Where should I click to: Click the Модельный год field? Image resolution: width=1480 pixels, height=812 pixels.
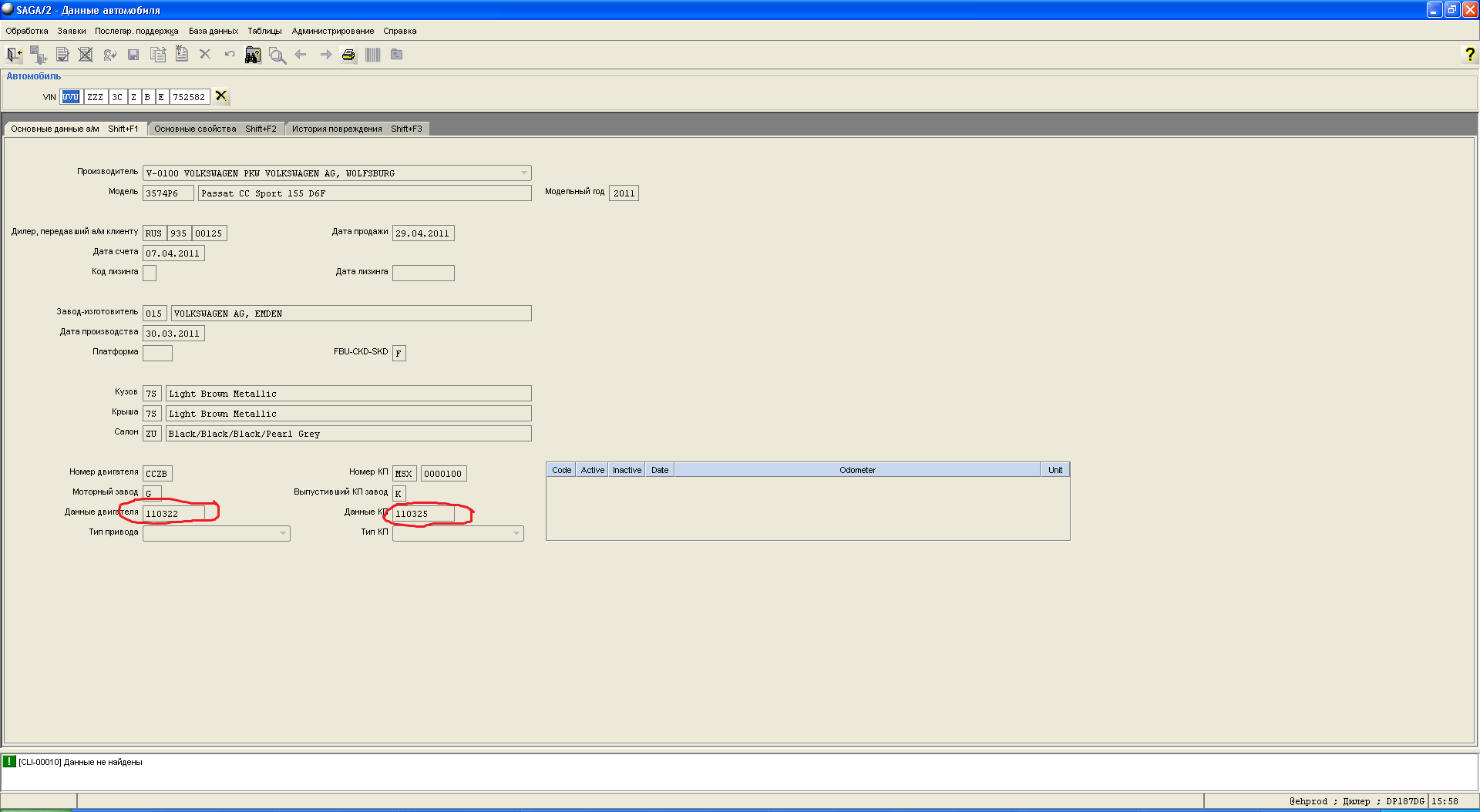(x=624, y=193)
